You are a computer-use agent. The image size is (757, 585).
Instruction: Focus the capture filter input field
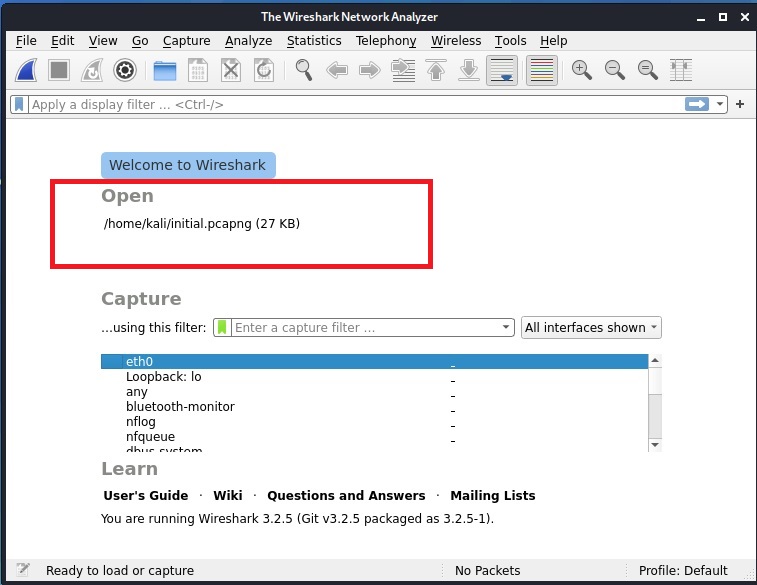point(365,327)
